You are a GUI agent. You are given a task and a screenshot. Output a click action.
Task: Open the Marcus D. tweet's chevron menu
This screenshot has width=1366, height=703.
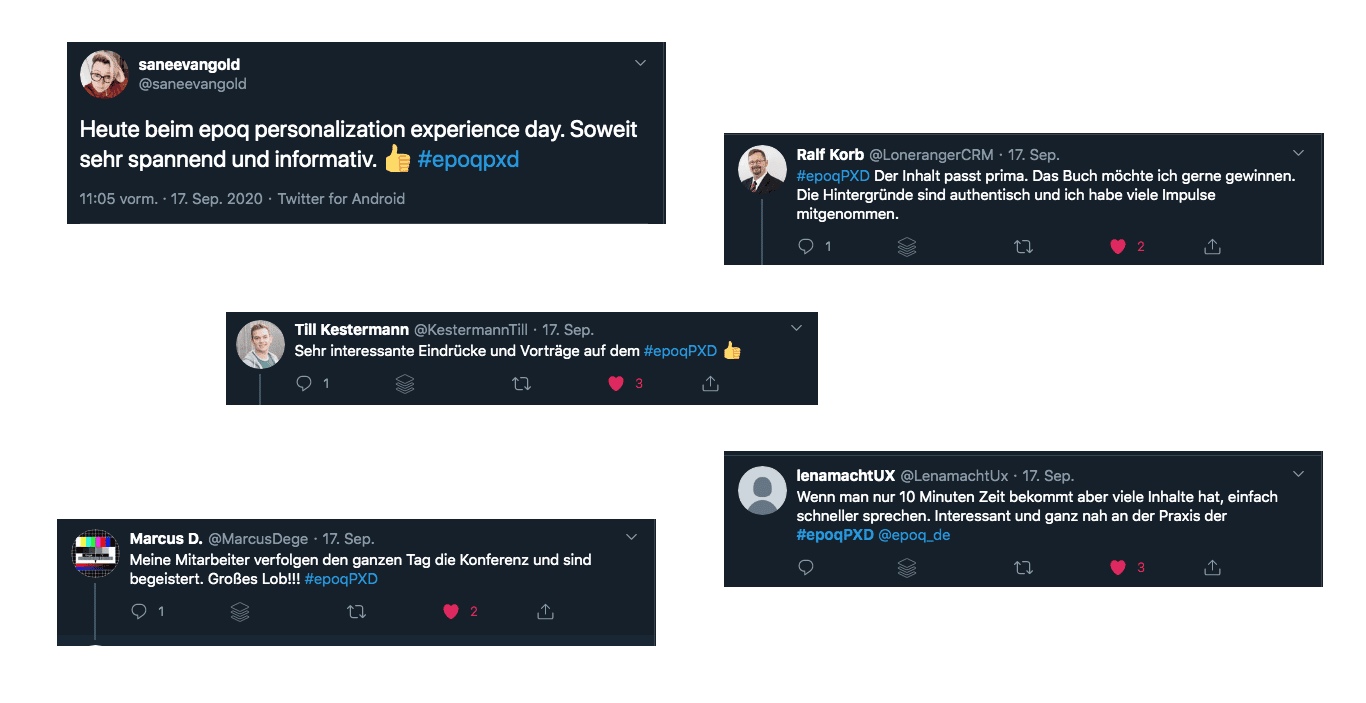click(631, 537)
